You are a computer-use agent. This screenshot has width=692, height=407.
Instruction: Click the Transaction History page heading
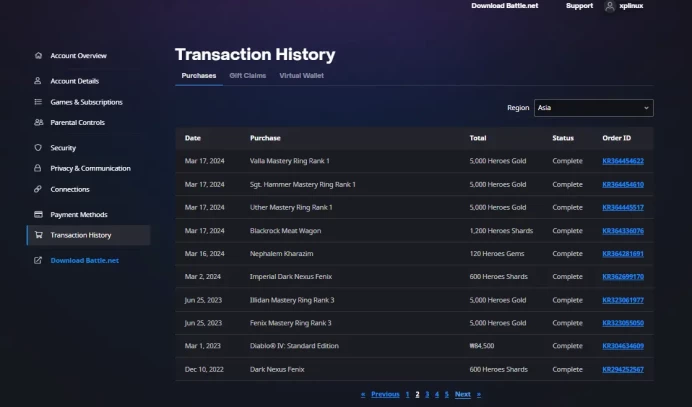pos(255,54)
